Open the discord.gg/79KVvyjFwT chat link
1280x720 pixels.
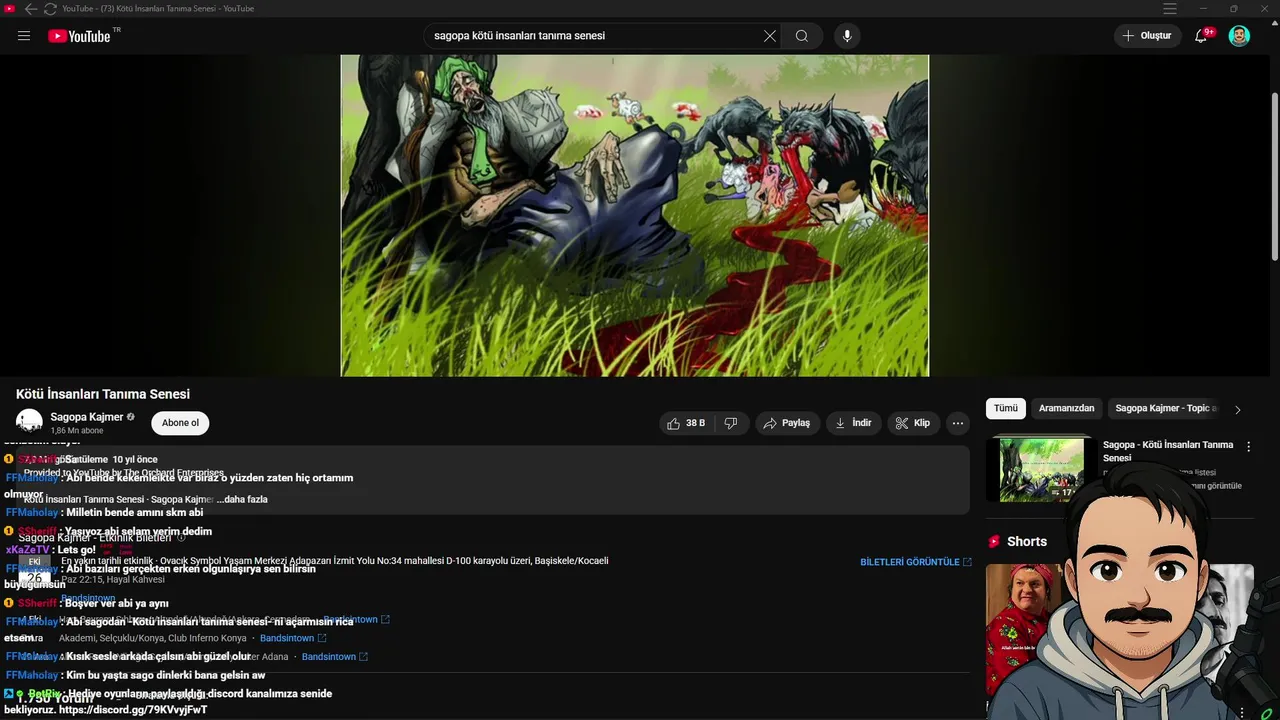click(x=133, y=710)
